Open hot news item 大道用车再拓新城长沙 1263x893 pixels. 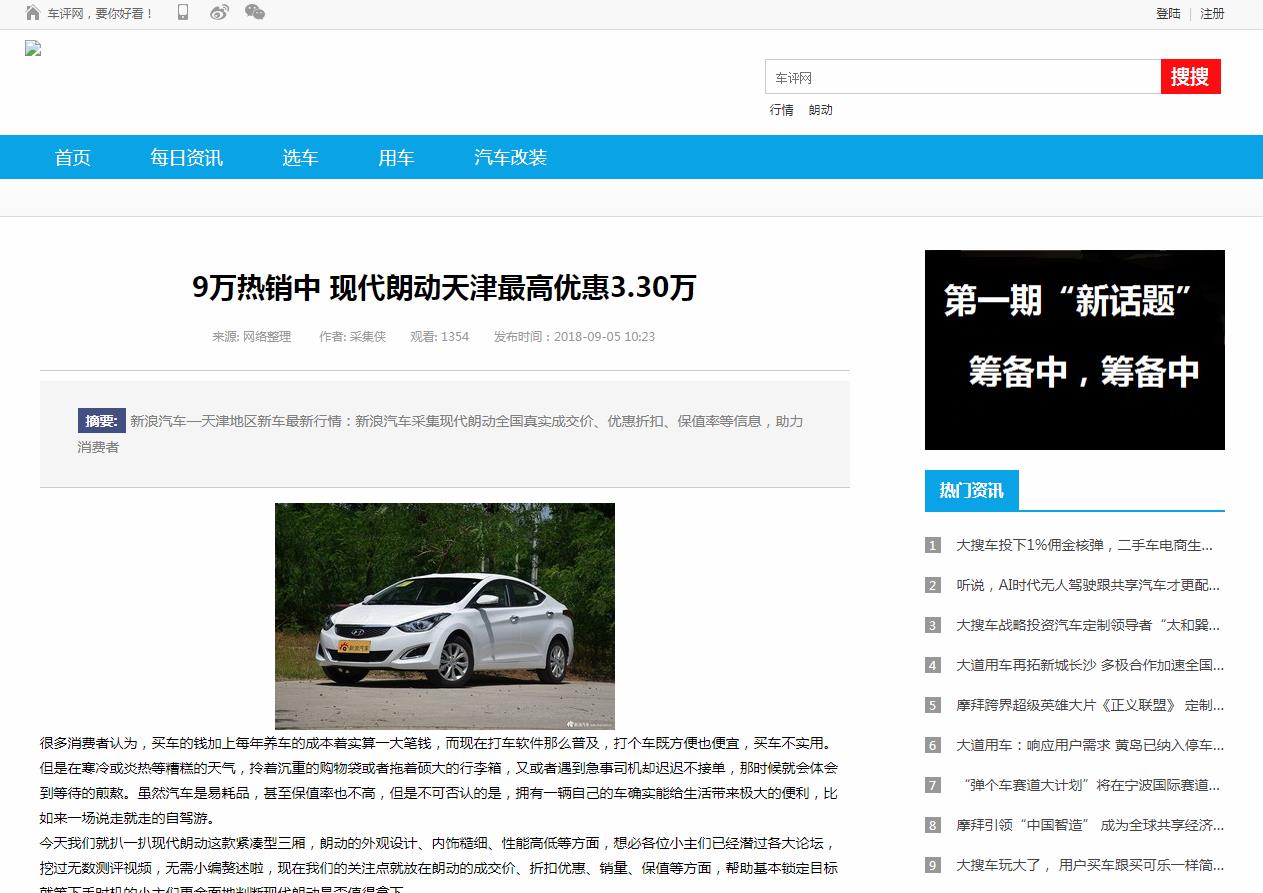(1090, 665)
